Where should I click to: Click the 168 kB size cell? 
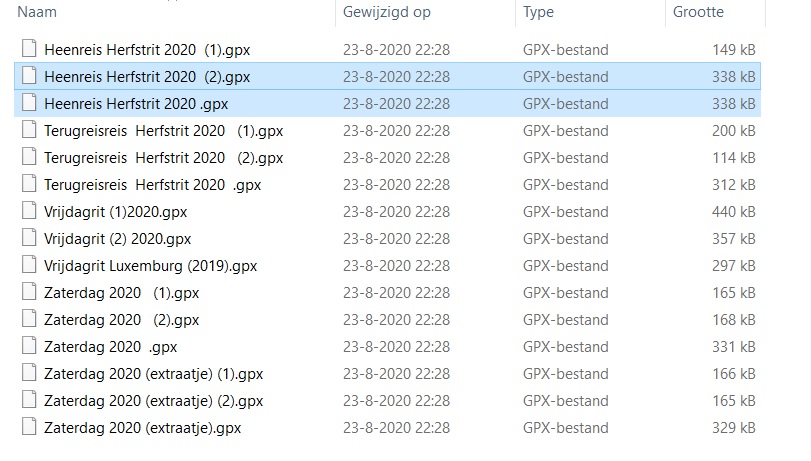(733, 319)
